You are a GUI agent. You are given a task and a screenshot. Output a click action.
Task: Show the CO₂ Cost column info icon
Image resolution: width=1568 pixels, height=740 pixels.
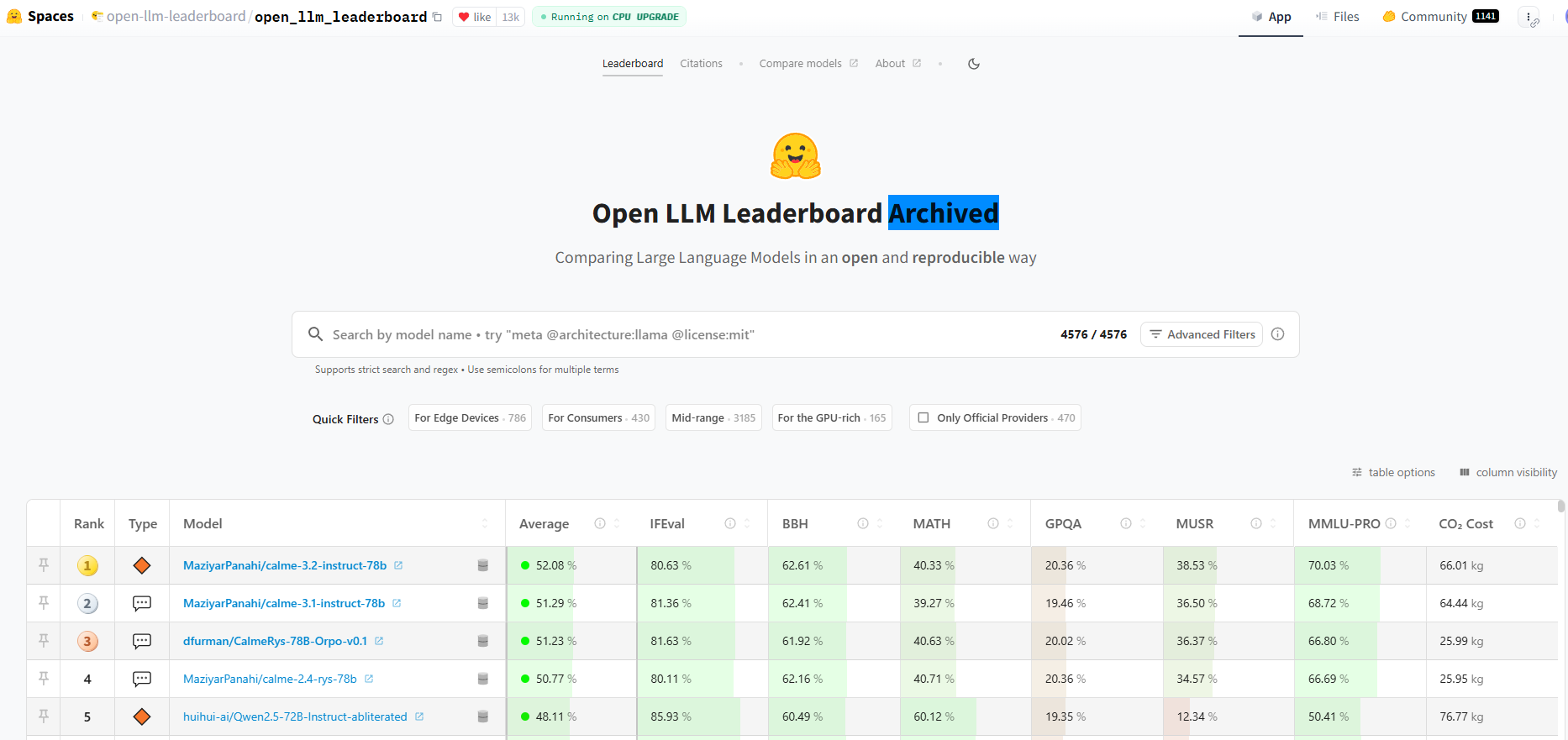pos(1520,523)
